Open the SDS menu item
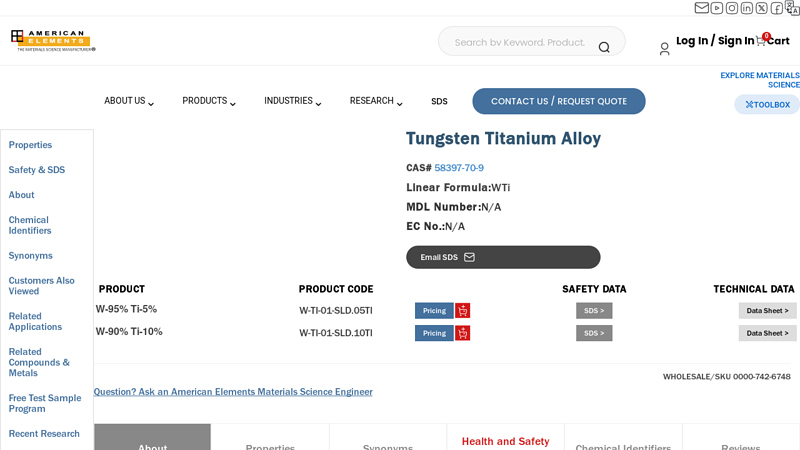The height and width of the screenshot is (450, 800). pos(439,102)
